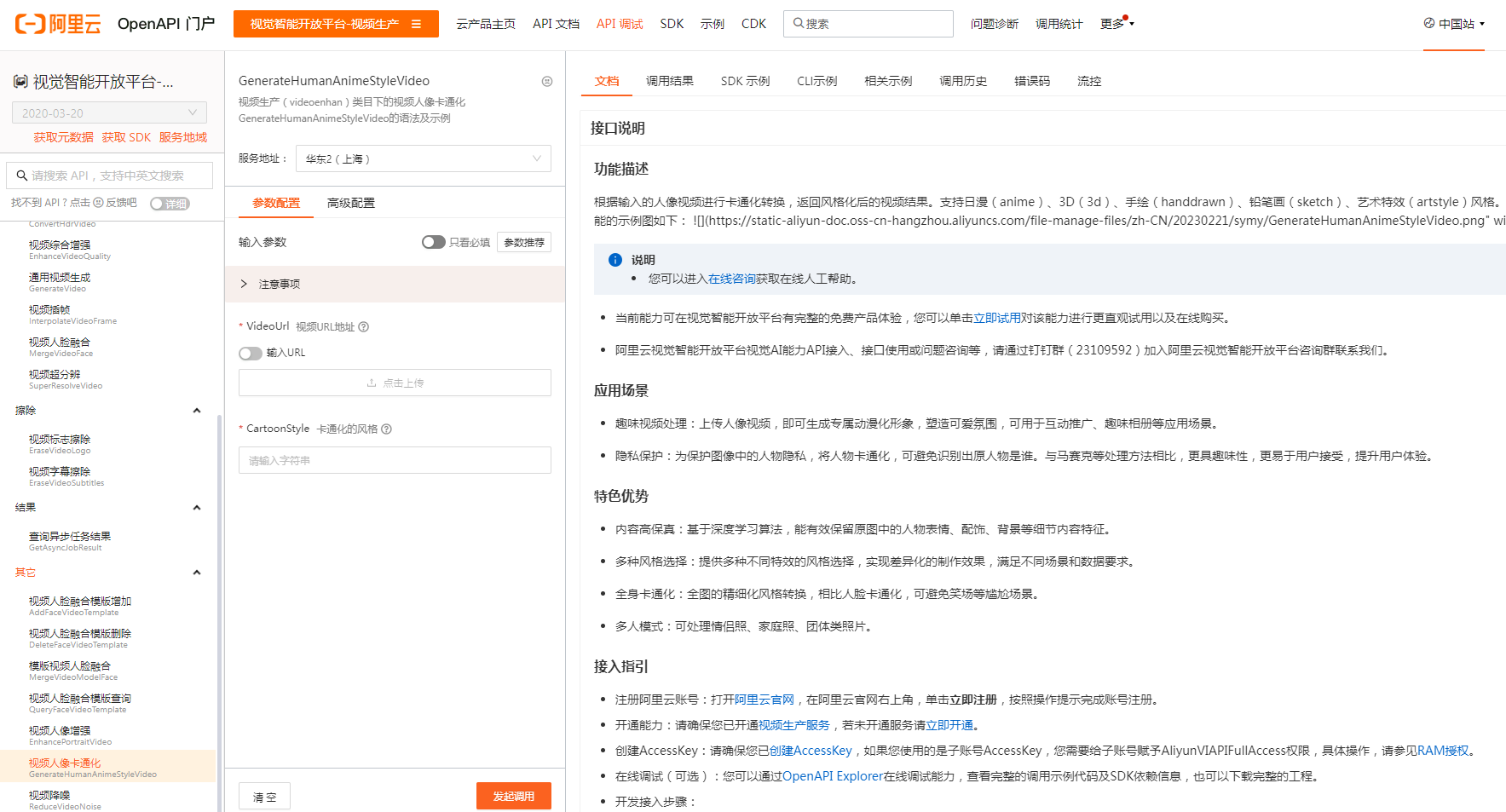The height and width of the screenshot is (812, 1506).
Task: Collapse the 结果 group in sidebar
Action: pos(197,508)
